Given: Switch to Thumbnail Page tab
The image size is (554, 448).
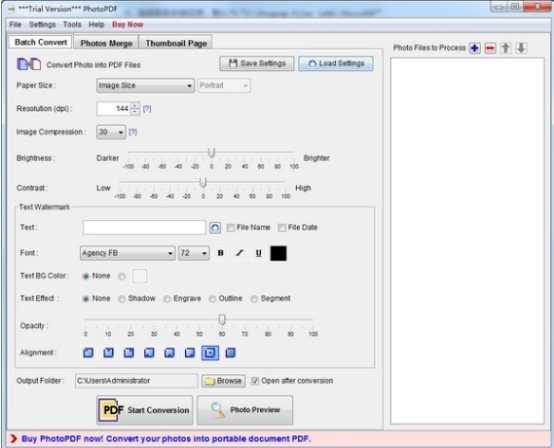Looking at the screenshot, I should [x=176, y=43].
